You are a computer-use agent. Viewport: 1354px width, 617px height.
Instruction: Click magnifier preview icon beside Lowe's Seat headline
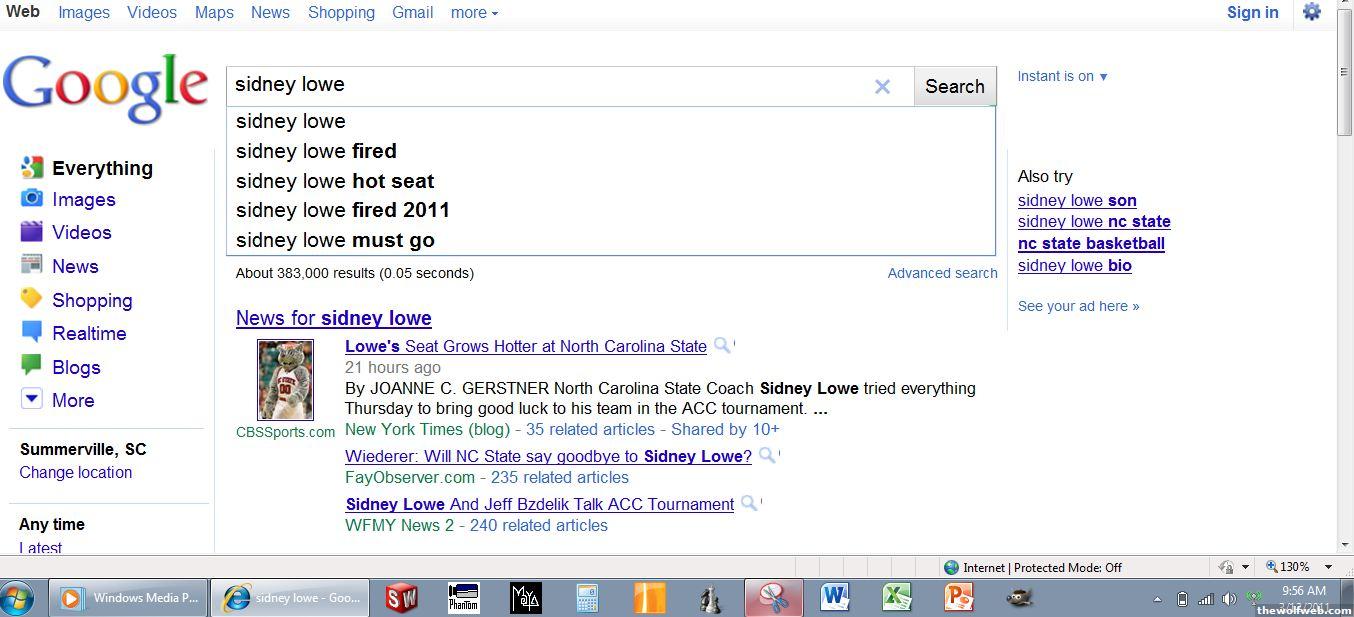tap(722, 346)
